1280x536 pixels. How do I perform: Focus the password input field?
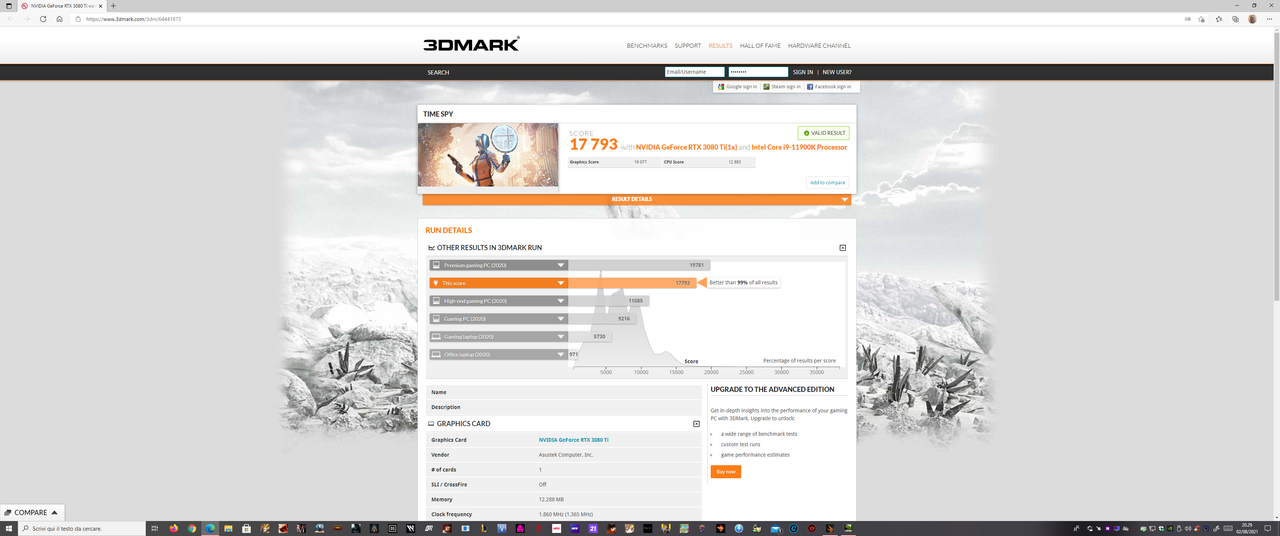[x=758, y=72]
